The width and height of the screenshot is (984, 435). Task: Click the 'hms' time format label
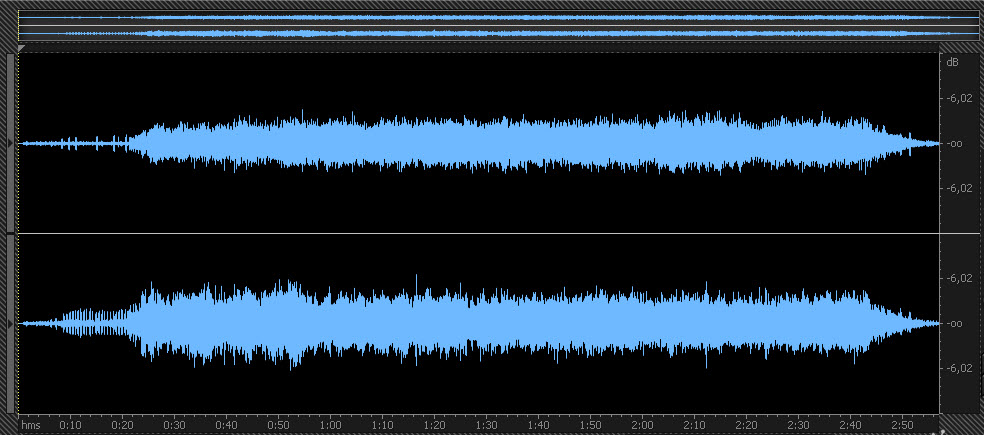(x=31, y=425)
